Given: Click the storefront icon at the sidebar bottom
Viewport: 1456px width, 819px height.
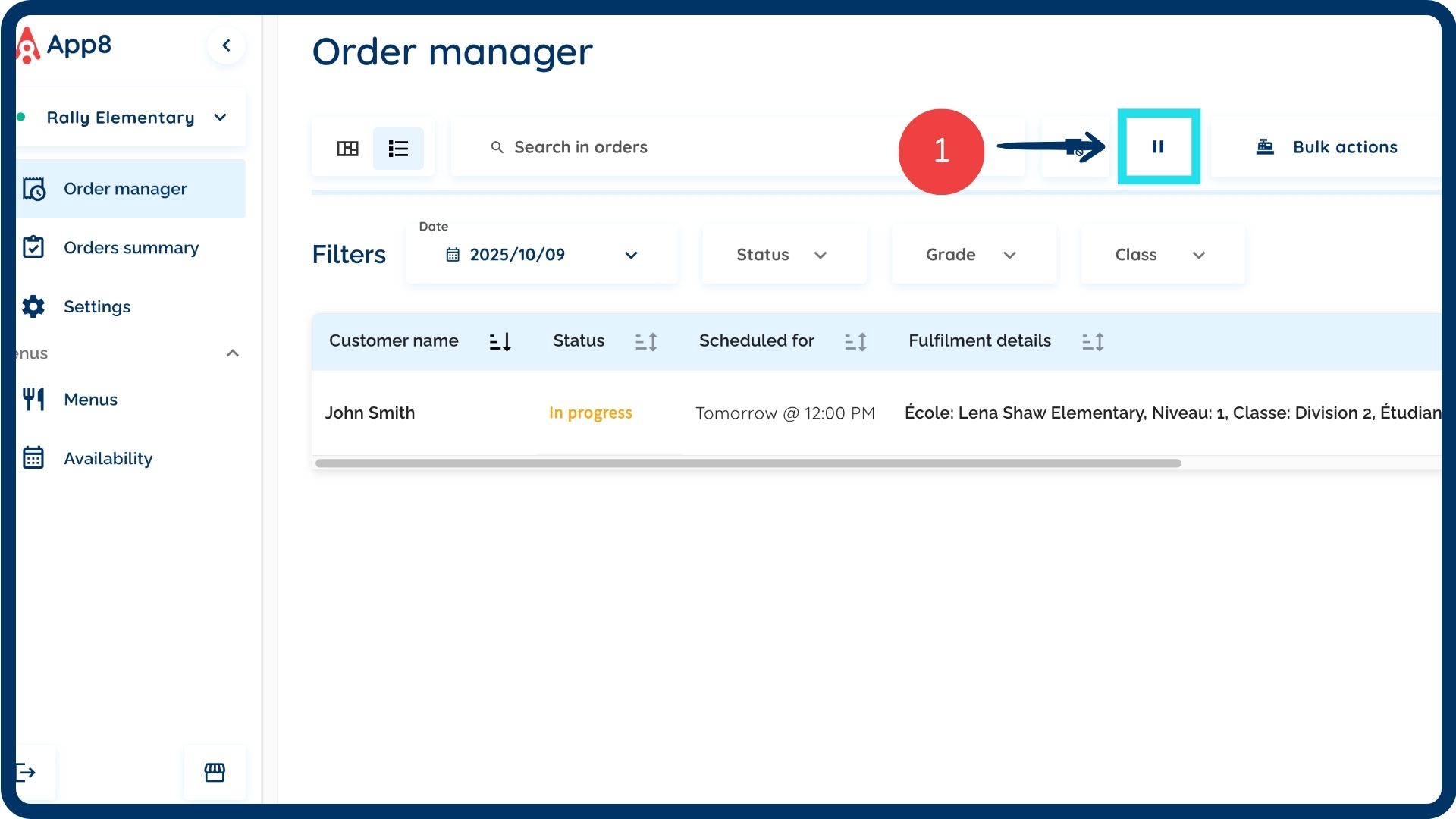Looking at the screenshot, I should tap(215, 773).
